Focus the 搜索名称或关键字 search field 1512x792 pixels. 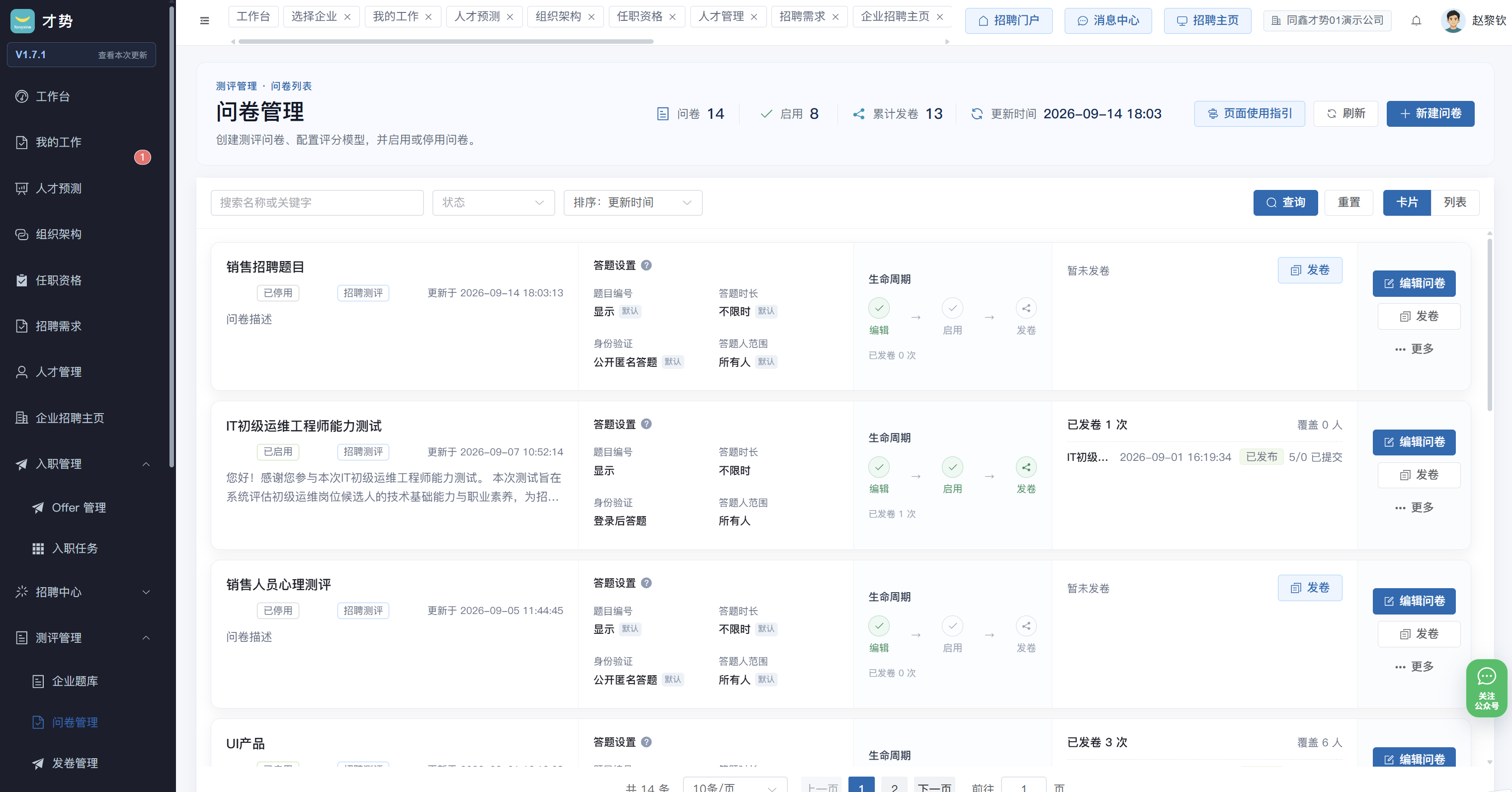(x=317, y=202)
